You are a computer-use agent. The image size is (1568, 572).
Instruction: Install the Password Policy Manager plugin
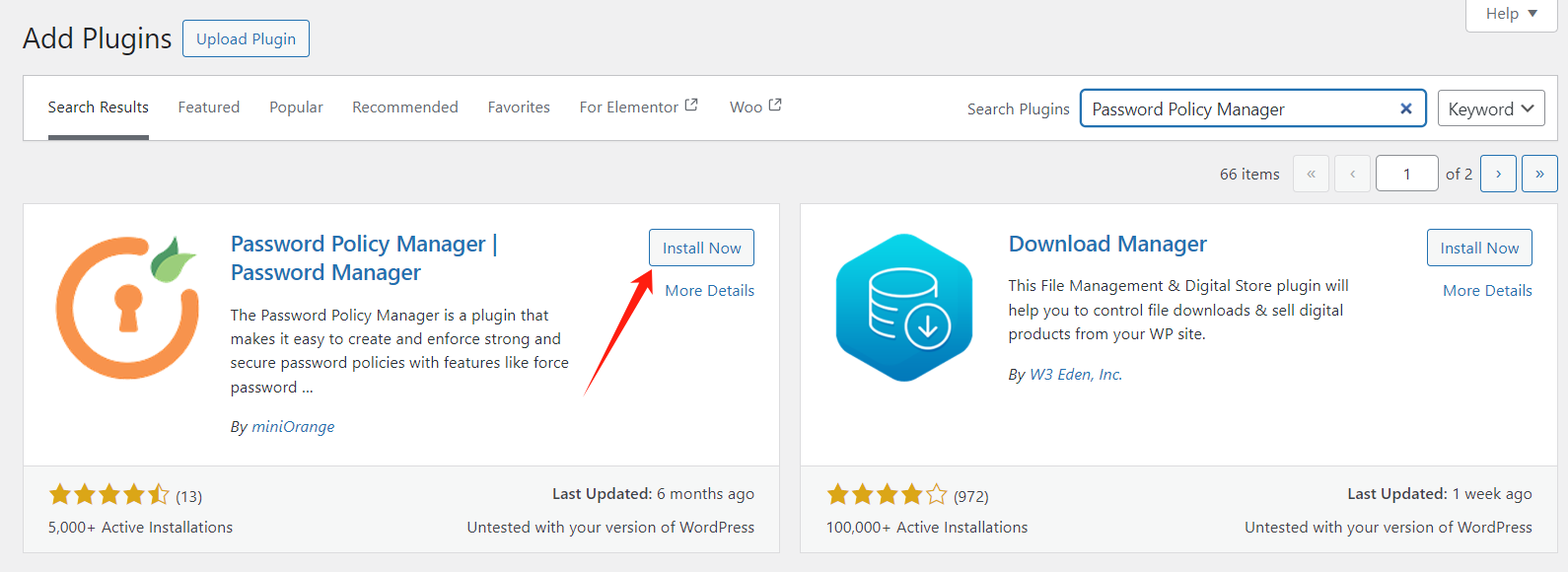(x=701, y=248)
